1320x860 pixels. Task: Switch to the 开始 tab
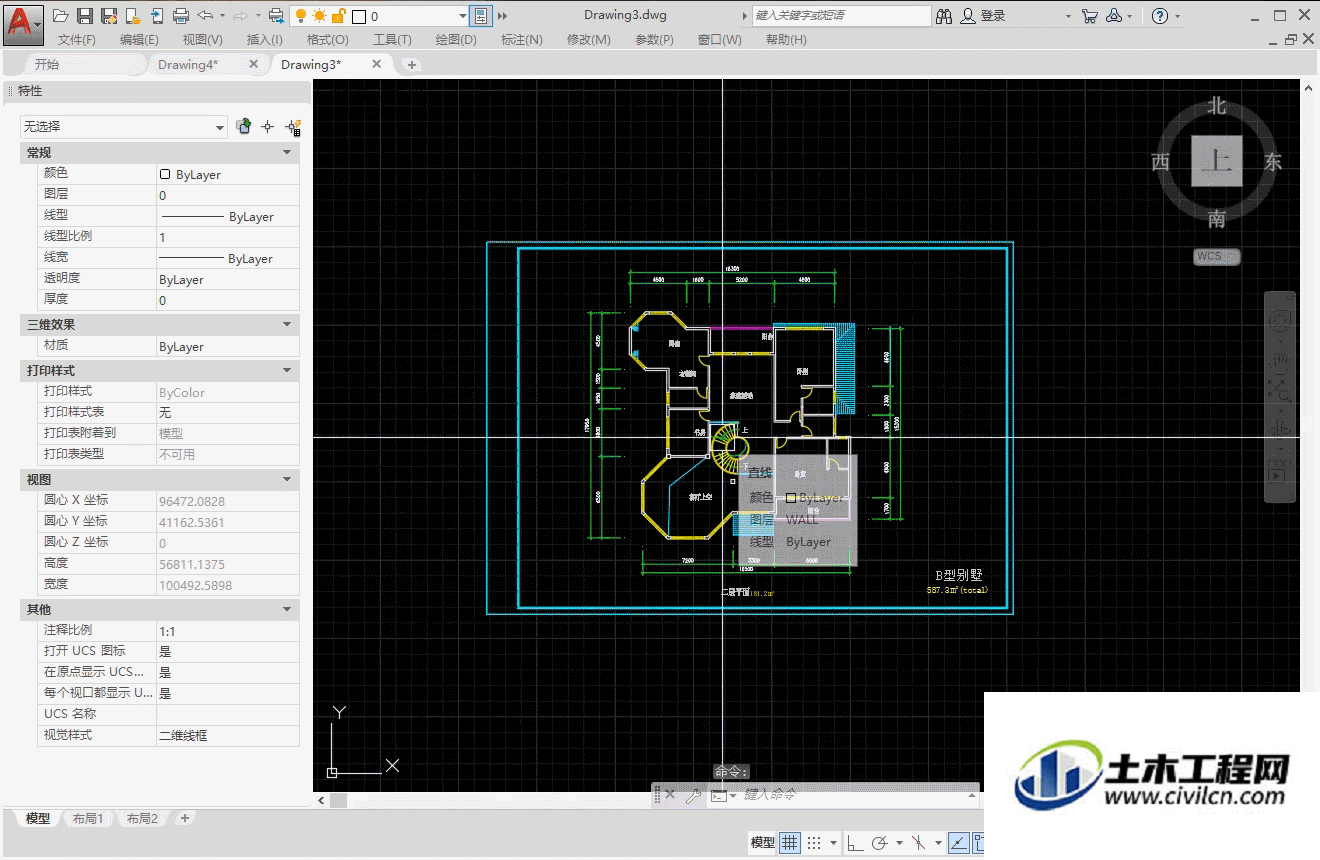47,64
